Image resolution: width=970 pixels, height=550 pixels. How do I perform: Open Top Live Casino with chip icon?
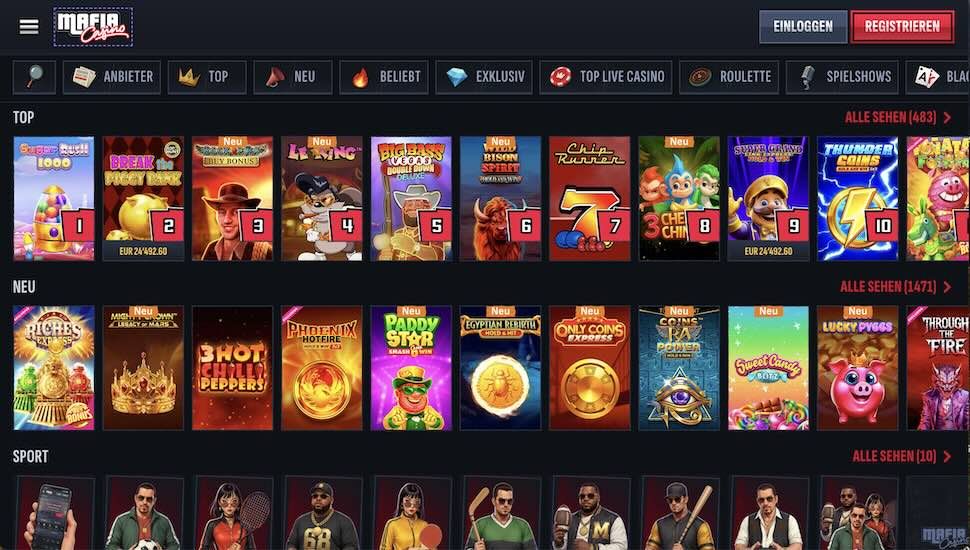pos(606,77)
